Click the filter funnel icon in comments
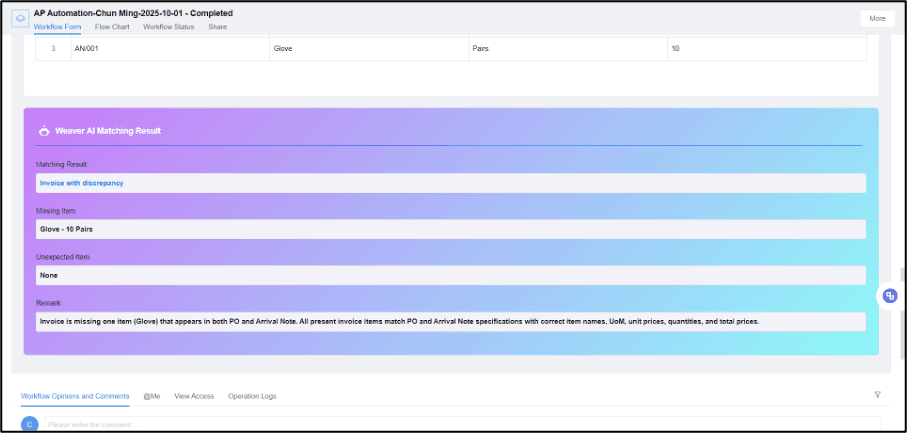The width and height of the screenshot is (908, 434). pyautogui.click(x=877, y=395)
